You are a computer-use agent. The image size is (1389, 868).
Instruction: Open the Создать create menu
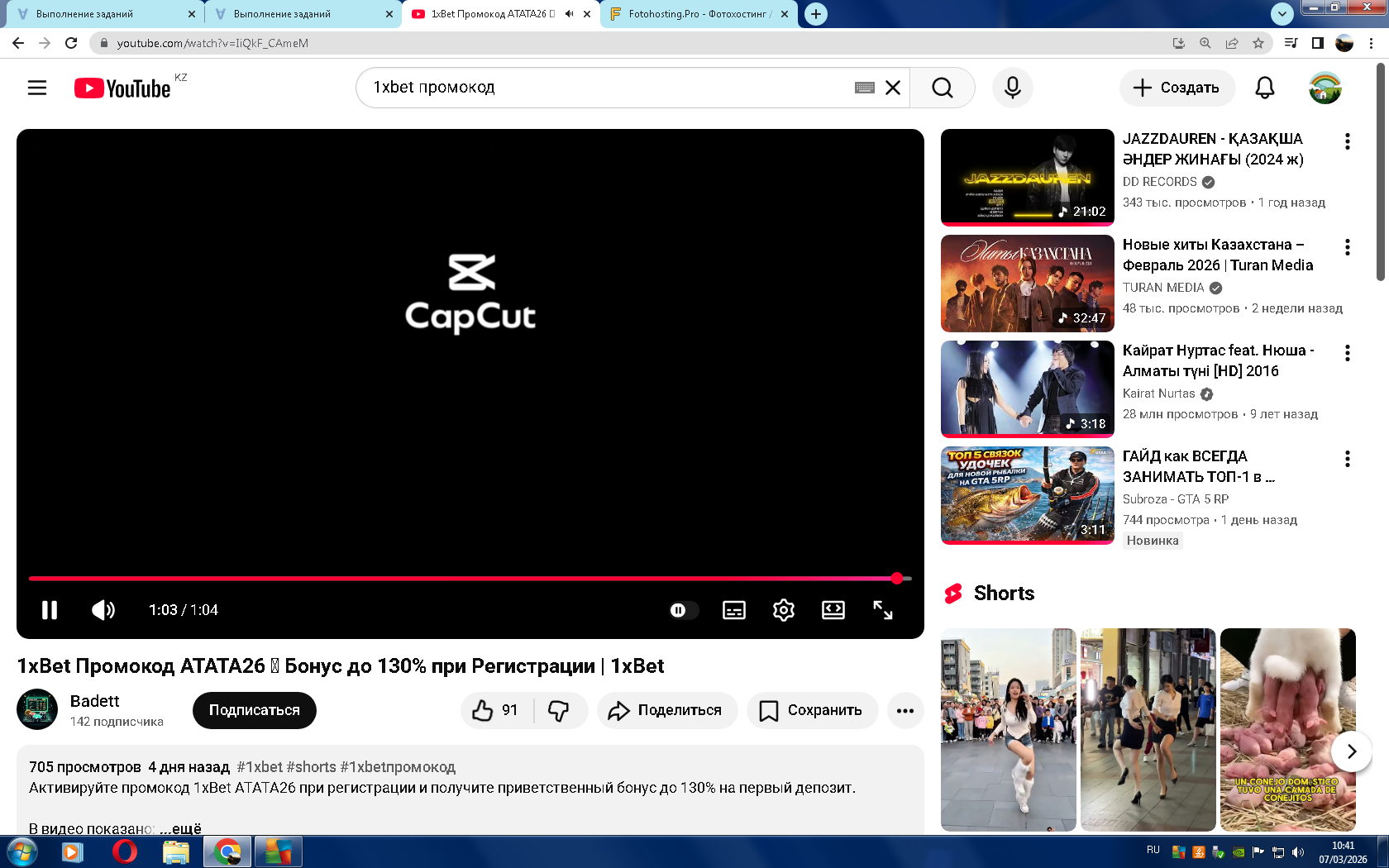[1177, 88]
